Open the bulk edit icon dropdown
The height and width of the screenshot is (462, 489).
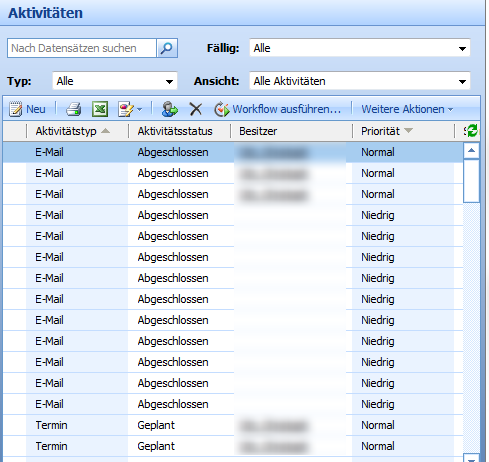point(130,109)
